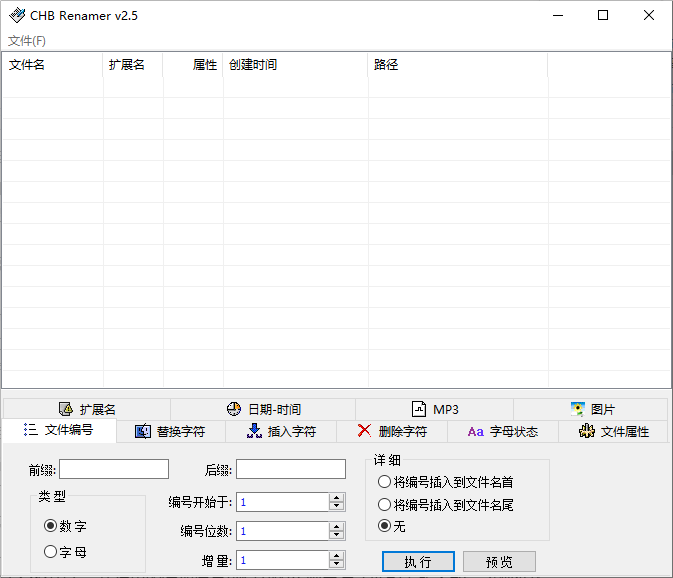Increase 增量 value with up arrow
Image resolution: width=673 pixels, height=578 pixels.
tap(337, 555)
